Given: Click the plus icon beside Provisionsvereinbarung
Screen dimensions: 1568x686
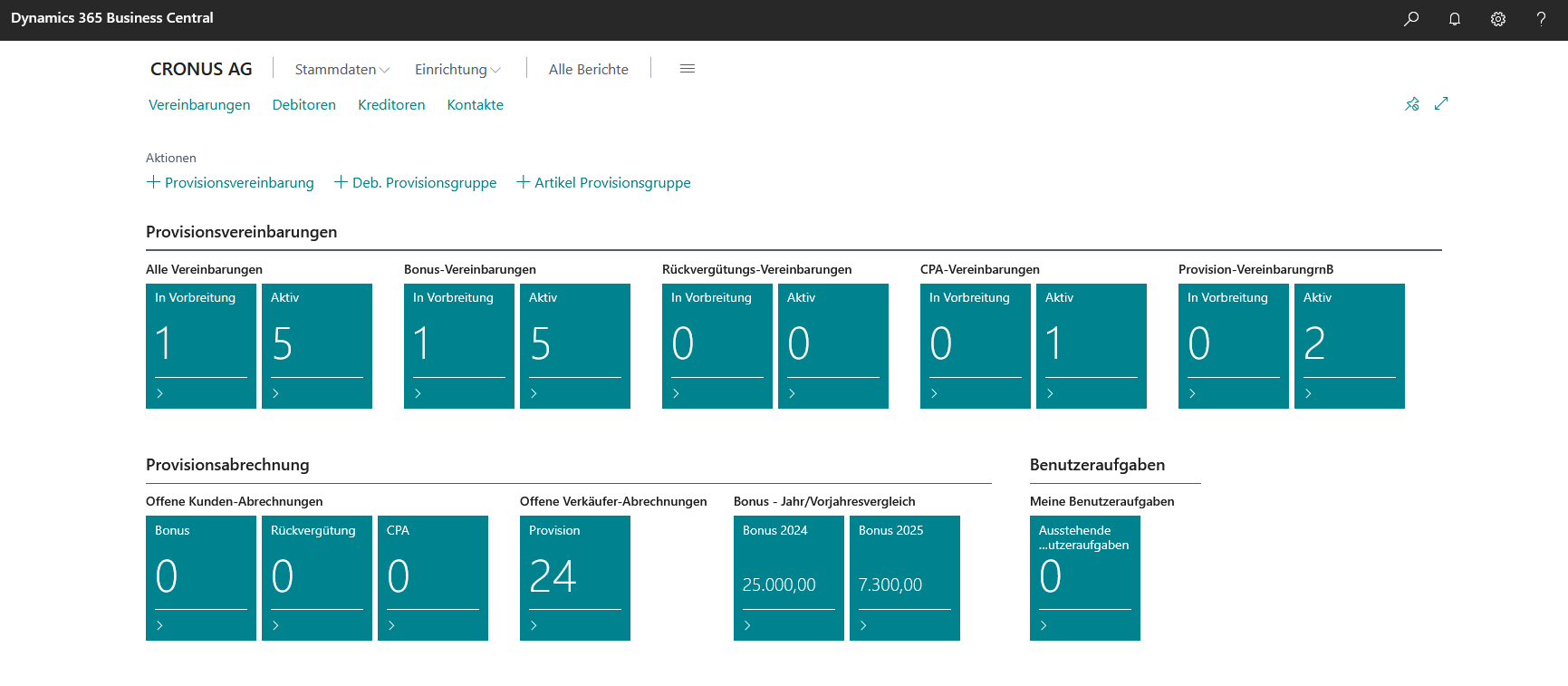Looking at the screenshot, I should click(x=153, y=182).
